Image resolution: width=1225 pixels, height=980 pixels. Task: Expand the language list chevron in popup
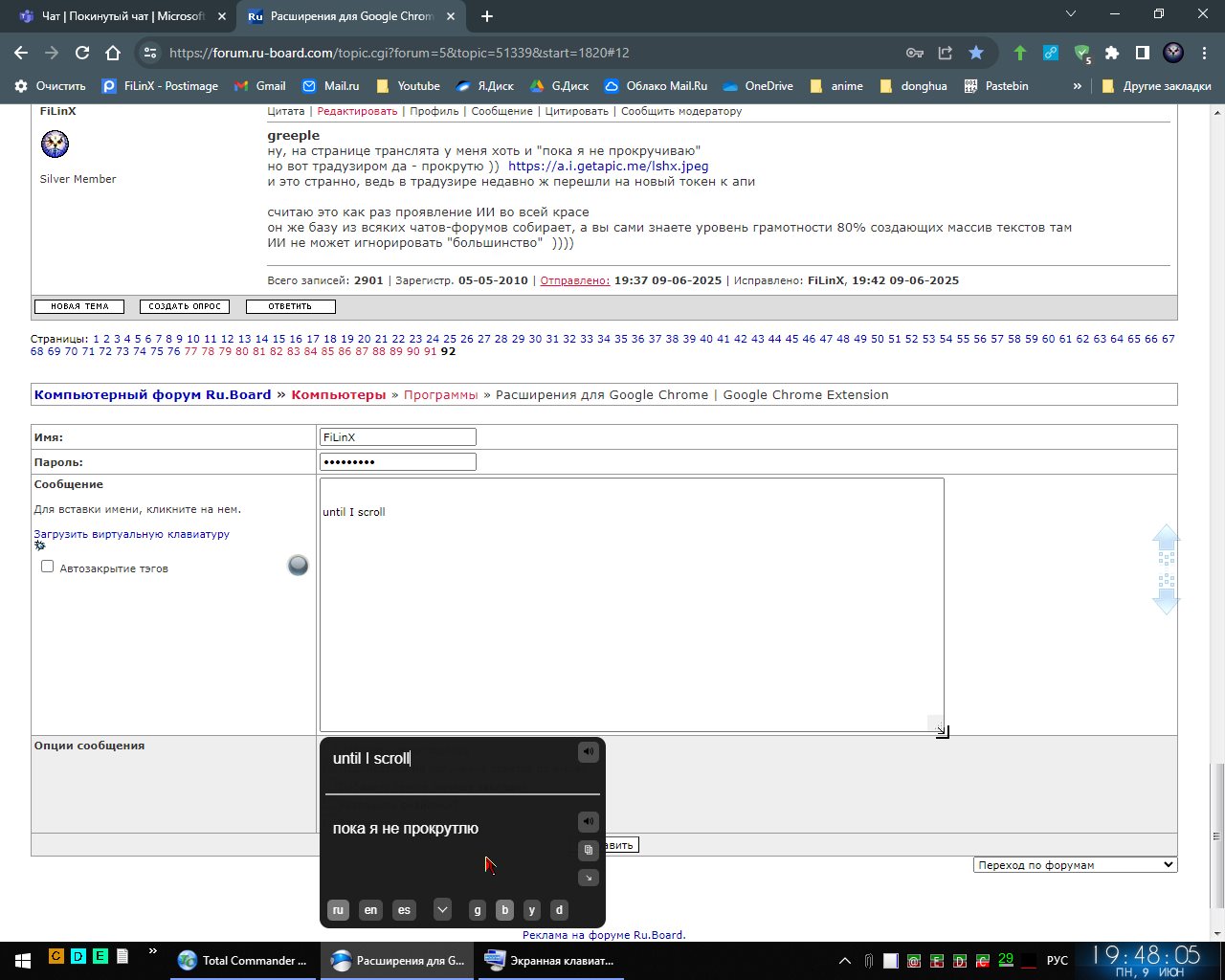[x=442, y=910]
